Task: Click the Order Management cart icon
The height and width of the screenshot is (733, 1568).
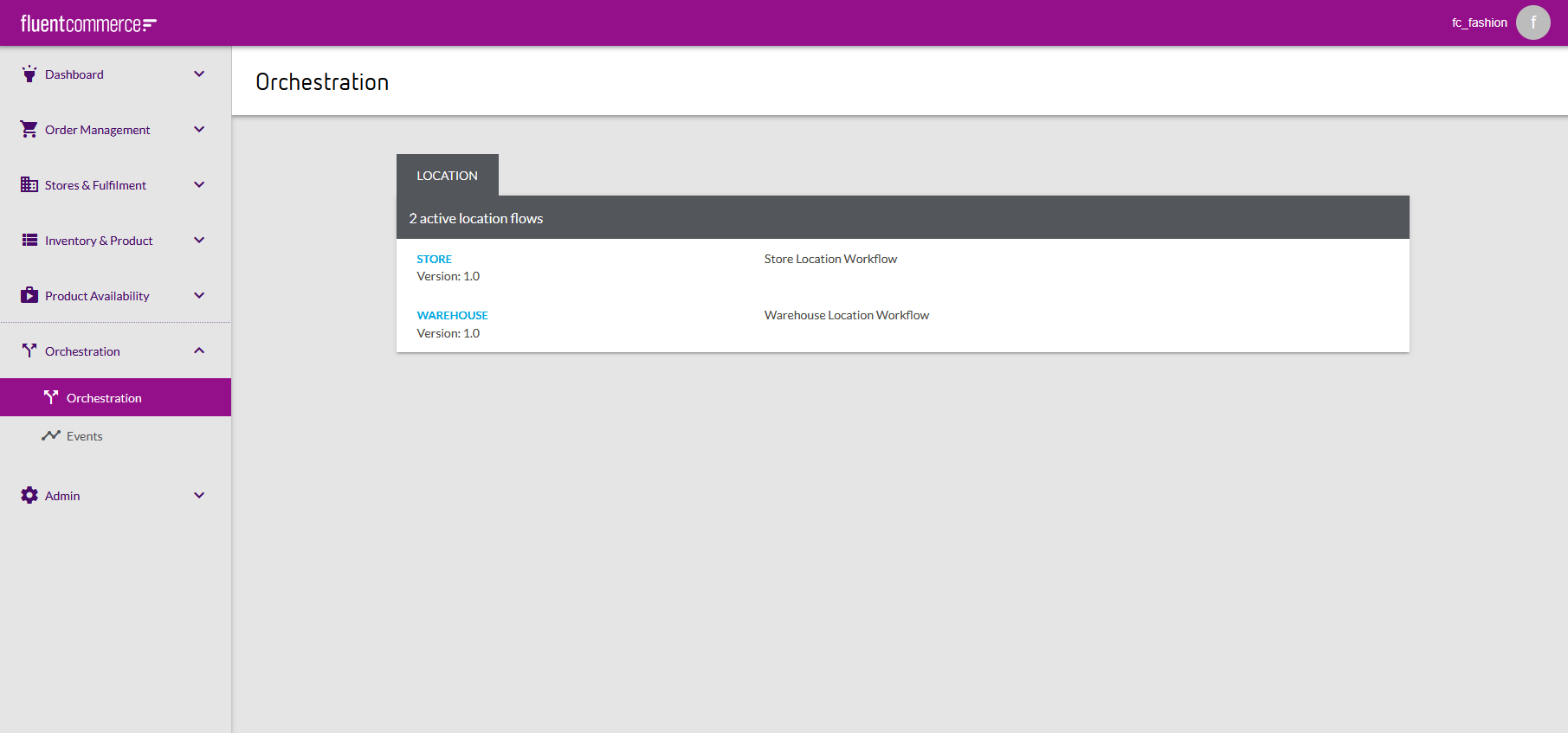Action: tap(29, 129)
